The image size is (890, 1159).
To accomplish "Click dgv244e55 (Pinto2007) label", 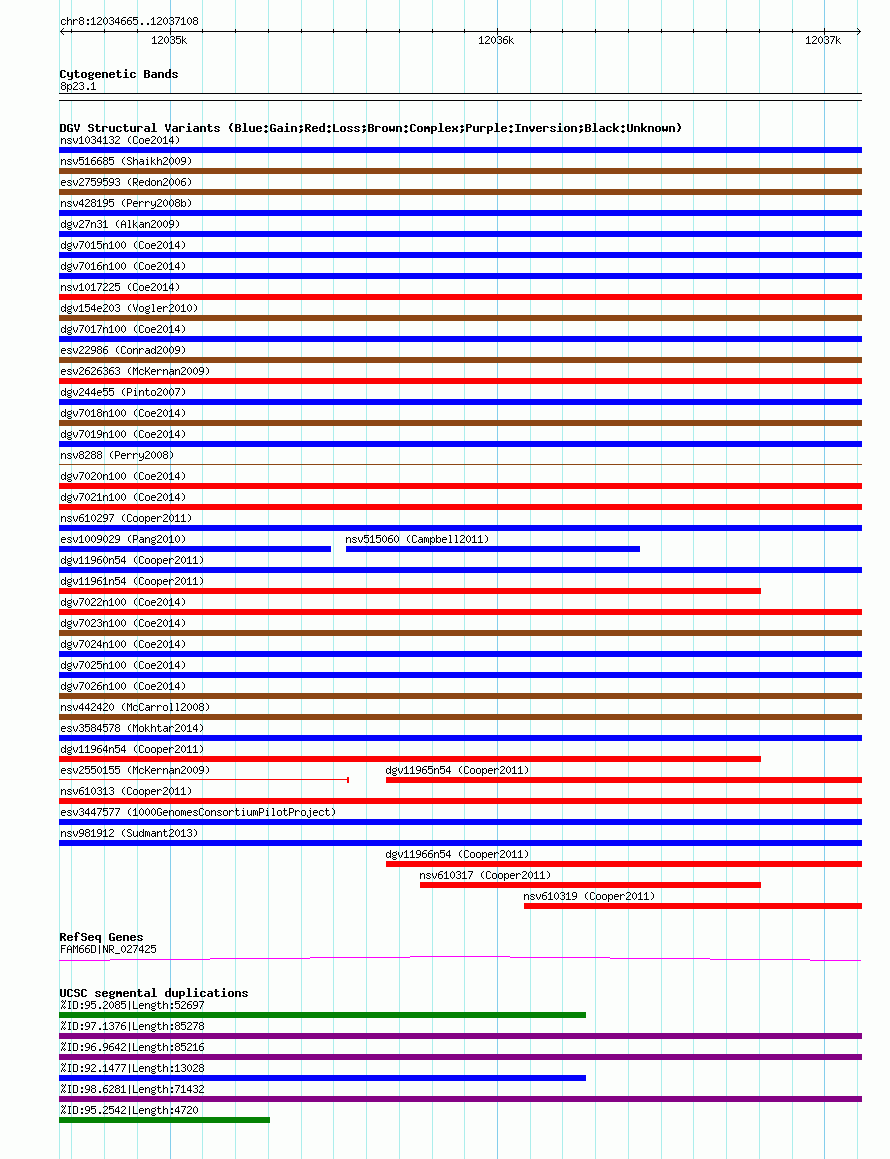I will 123,392.
